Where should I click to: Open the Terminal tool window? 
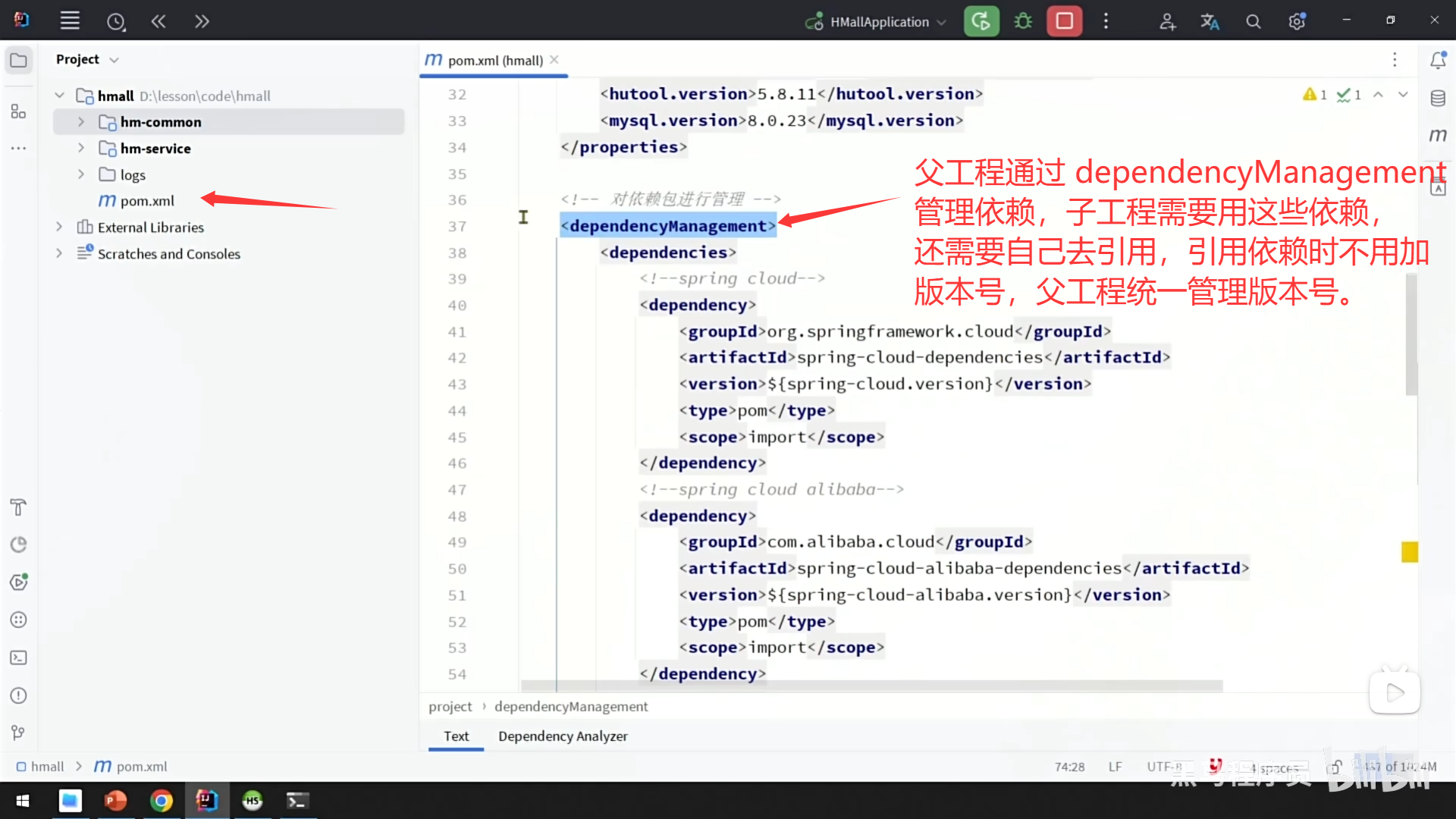18,657
